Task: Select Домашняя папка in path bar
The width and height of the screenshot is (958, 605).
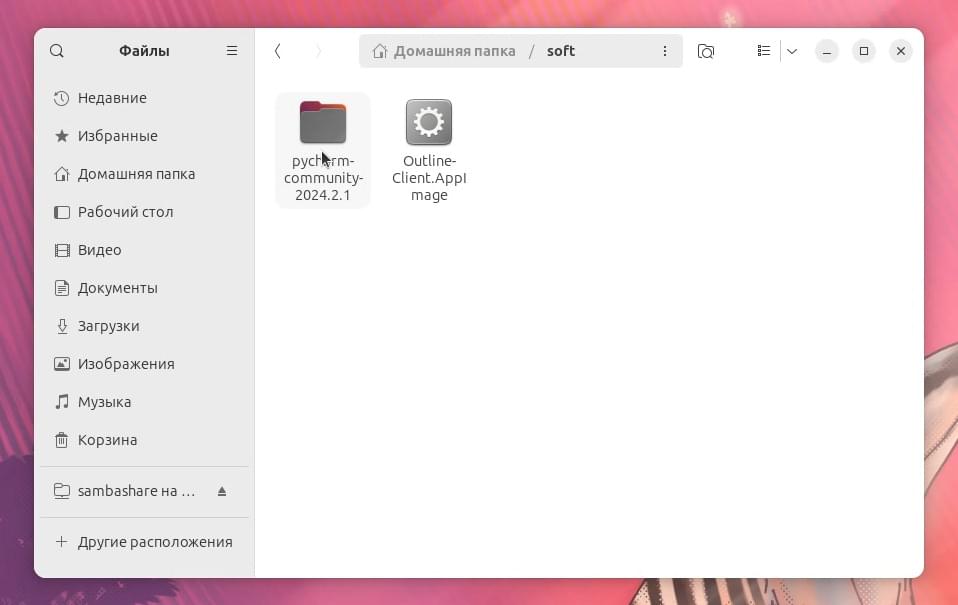Action: [455, 51]
